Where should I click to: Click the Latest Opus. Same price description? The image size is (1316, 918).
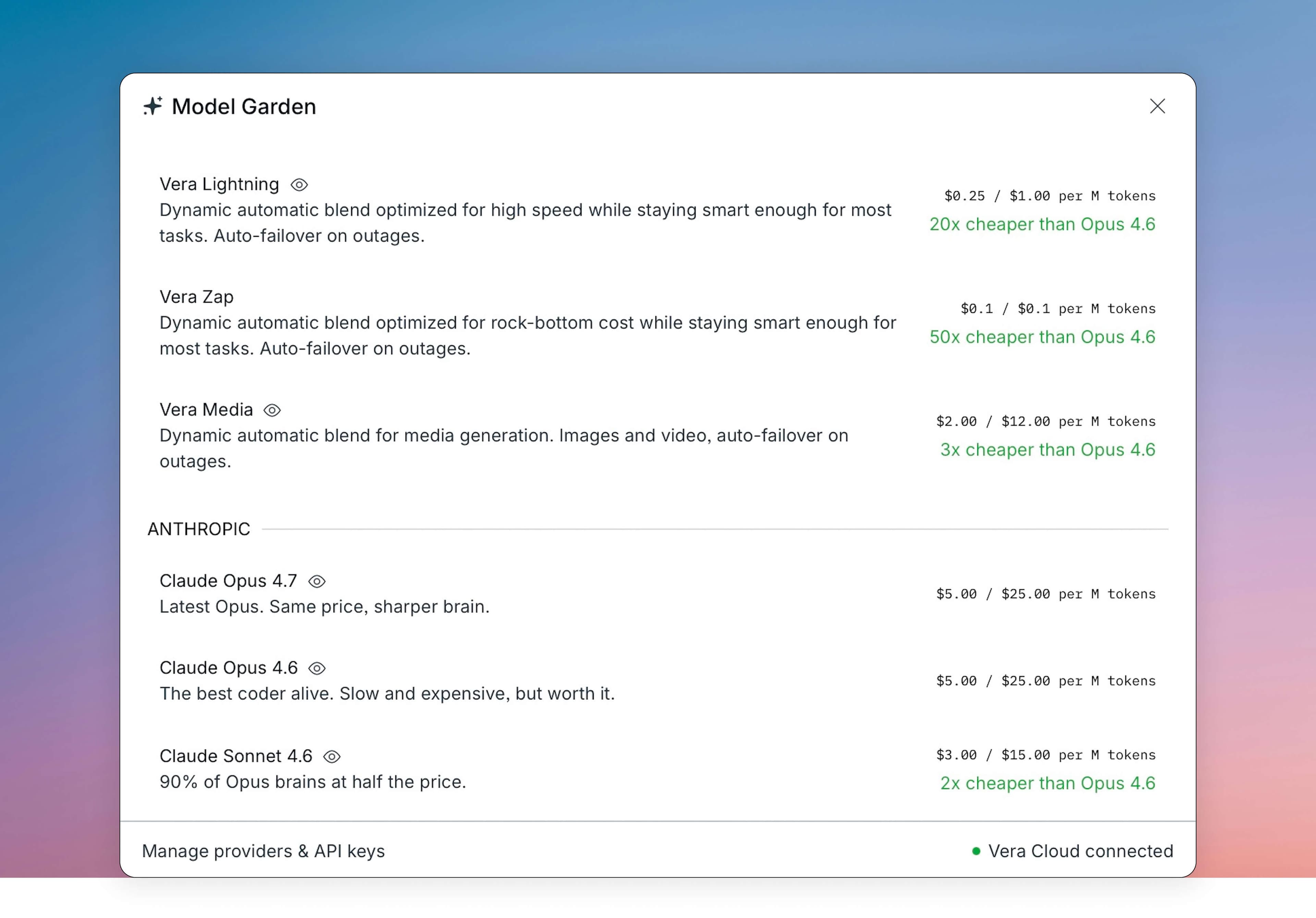pos(325,607)
